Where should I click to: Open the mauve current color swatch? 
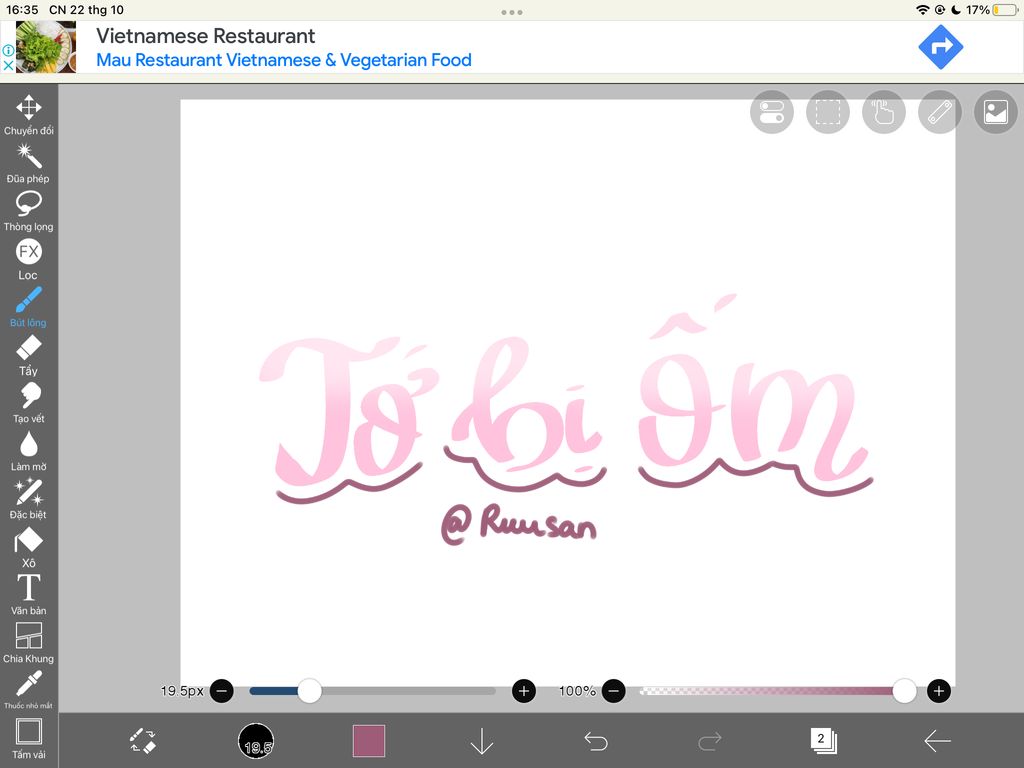point(369,741)
